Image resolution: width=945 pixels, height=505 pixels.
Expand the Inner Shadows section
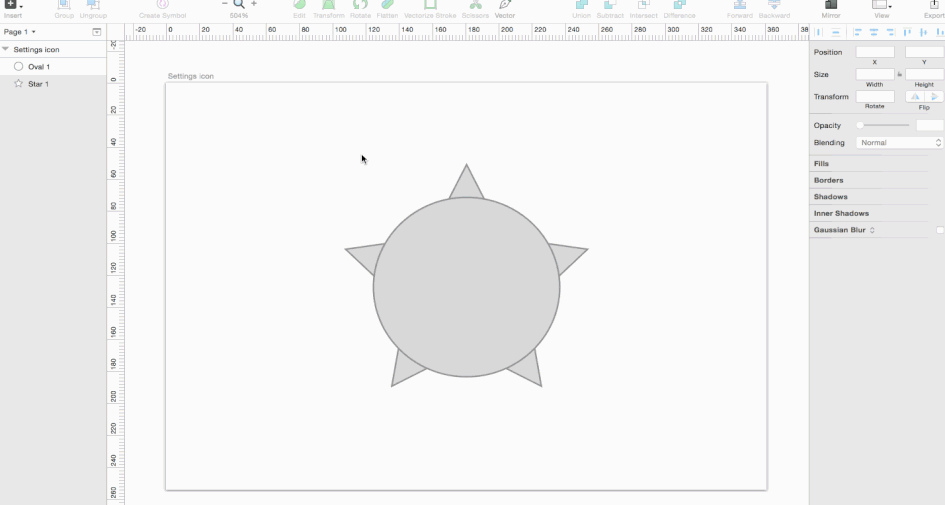pyautogui.click(x=841, y=213)
